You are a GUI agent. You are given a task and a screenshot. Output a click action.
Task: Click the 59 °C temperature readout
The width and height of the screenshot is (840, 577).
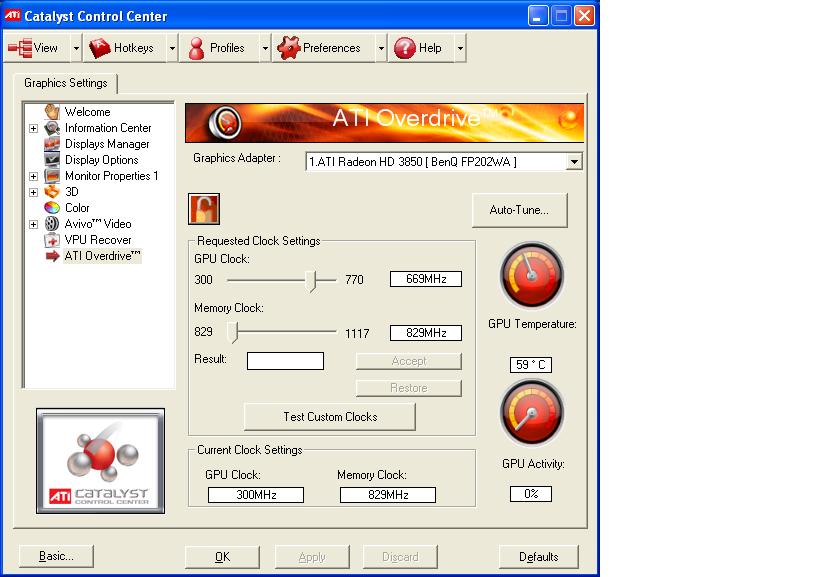(x=530, y=365)
